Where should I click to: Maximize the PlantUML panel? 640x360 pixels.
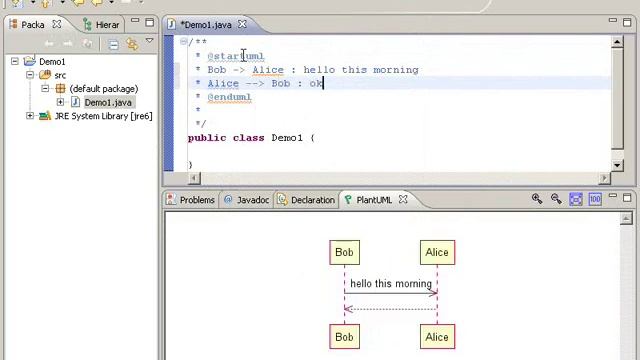coord(627,198)
